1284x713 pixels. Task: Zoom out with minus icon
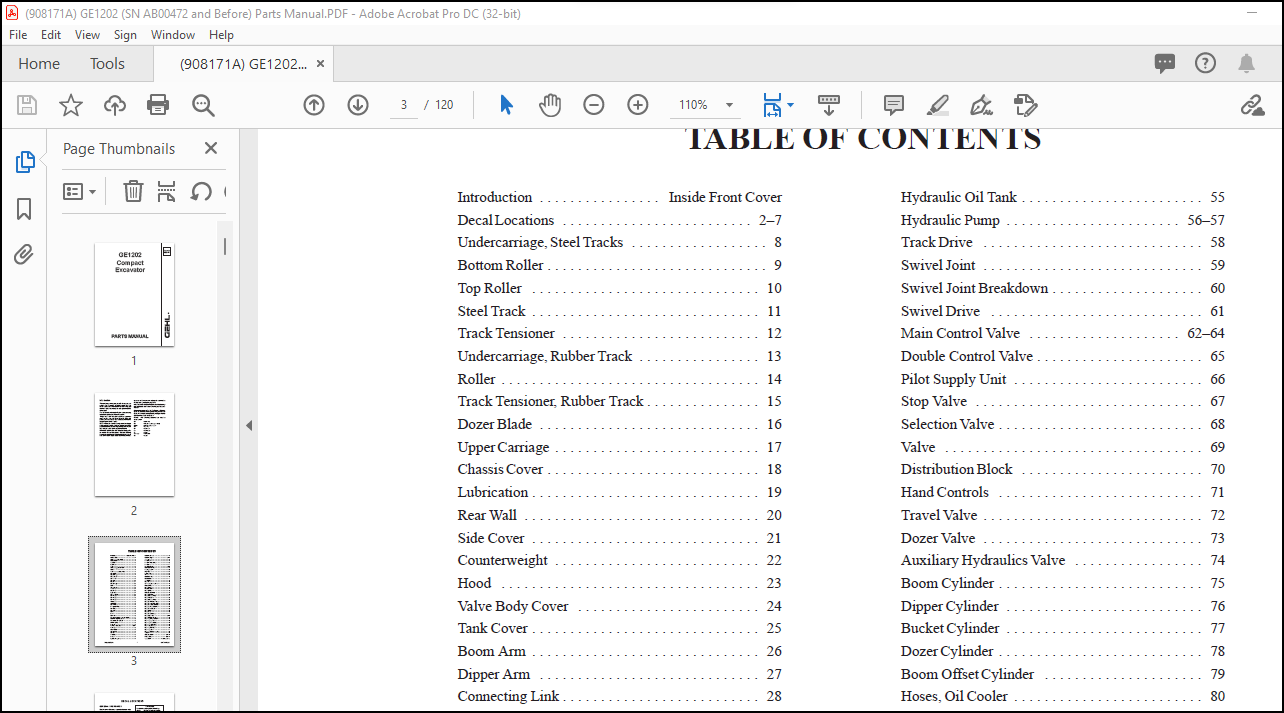pyautogui.click(x=594, y=105)
